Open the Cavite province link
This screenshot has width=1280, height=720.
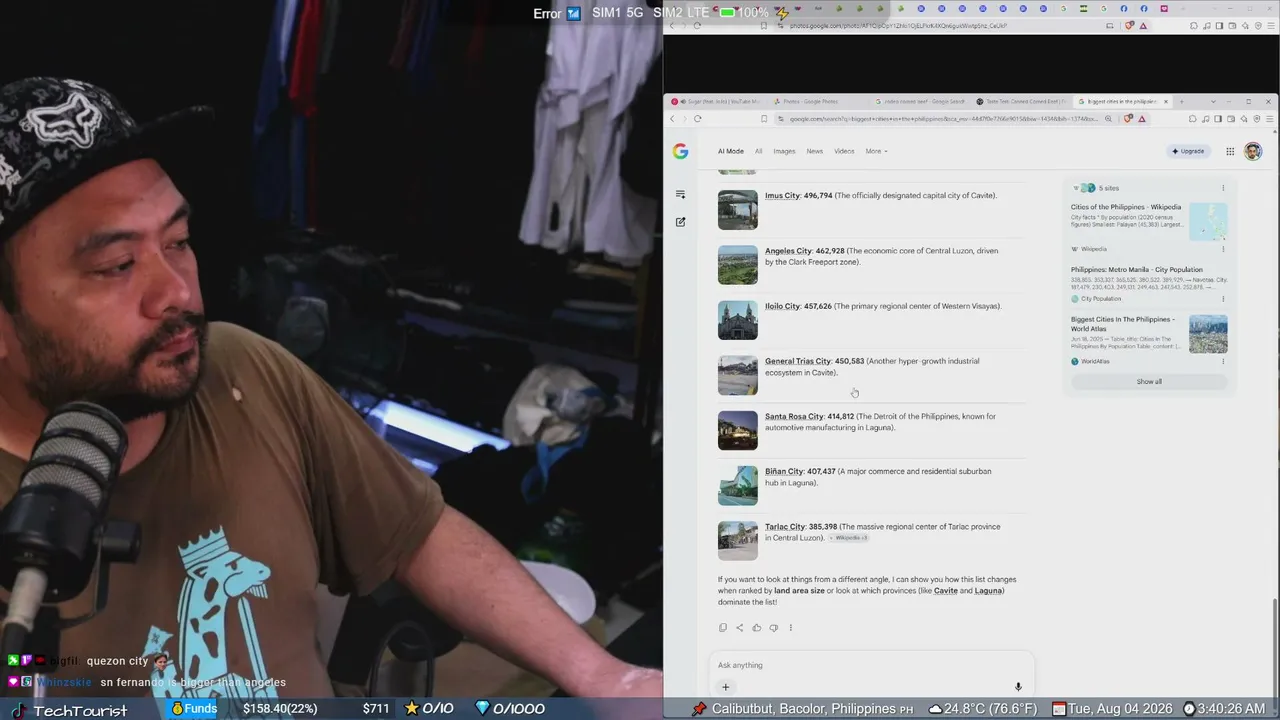[946, 591]
